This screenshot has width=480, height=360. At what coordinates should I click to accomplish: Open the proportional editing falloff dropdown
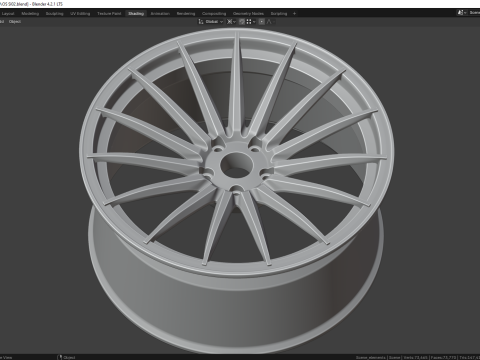(x=270, y=22)
